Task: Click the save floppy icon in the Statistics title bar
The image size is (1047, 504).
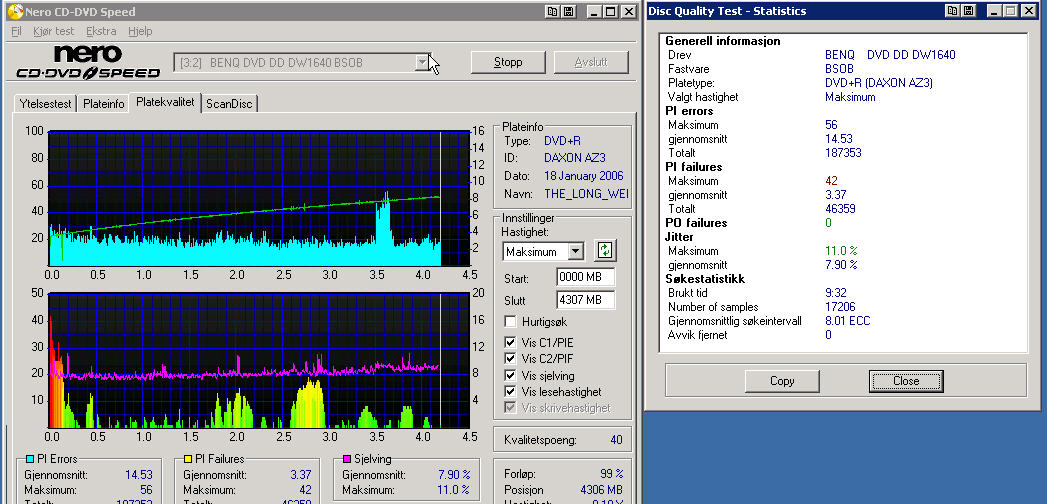Action: click(x=969, y=11)
